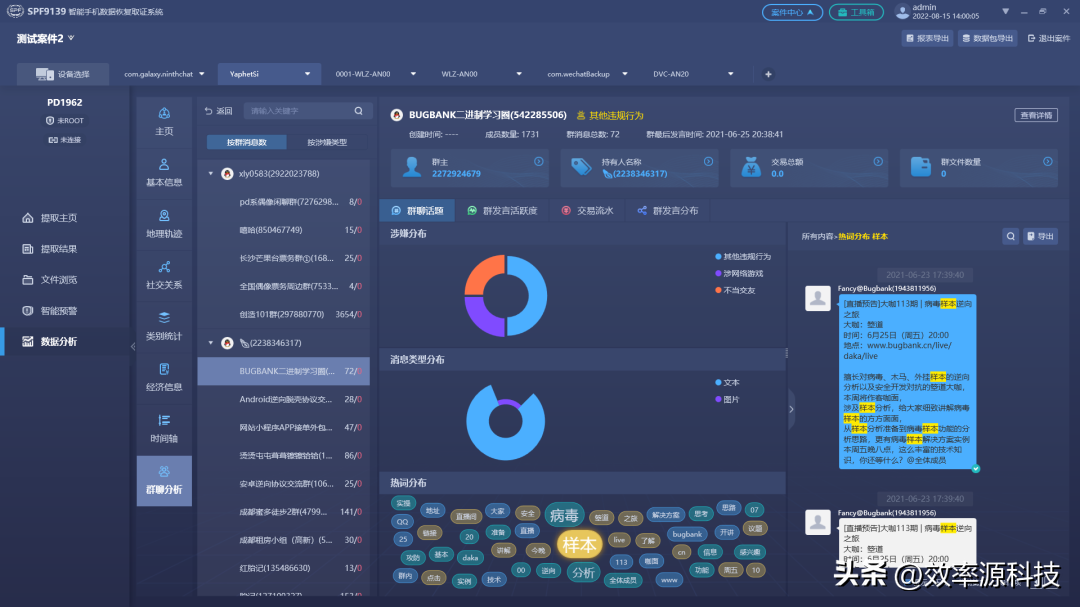Click the search icon in the chat content panel

point(1010,236)
